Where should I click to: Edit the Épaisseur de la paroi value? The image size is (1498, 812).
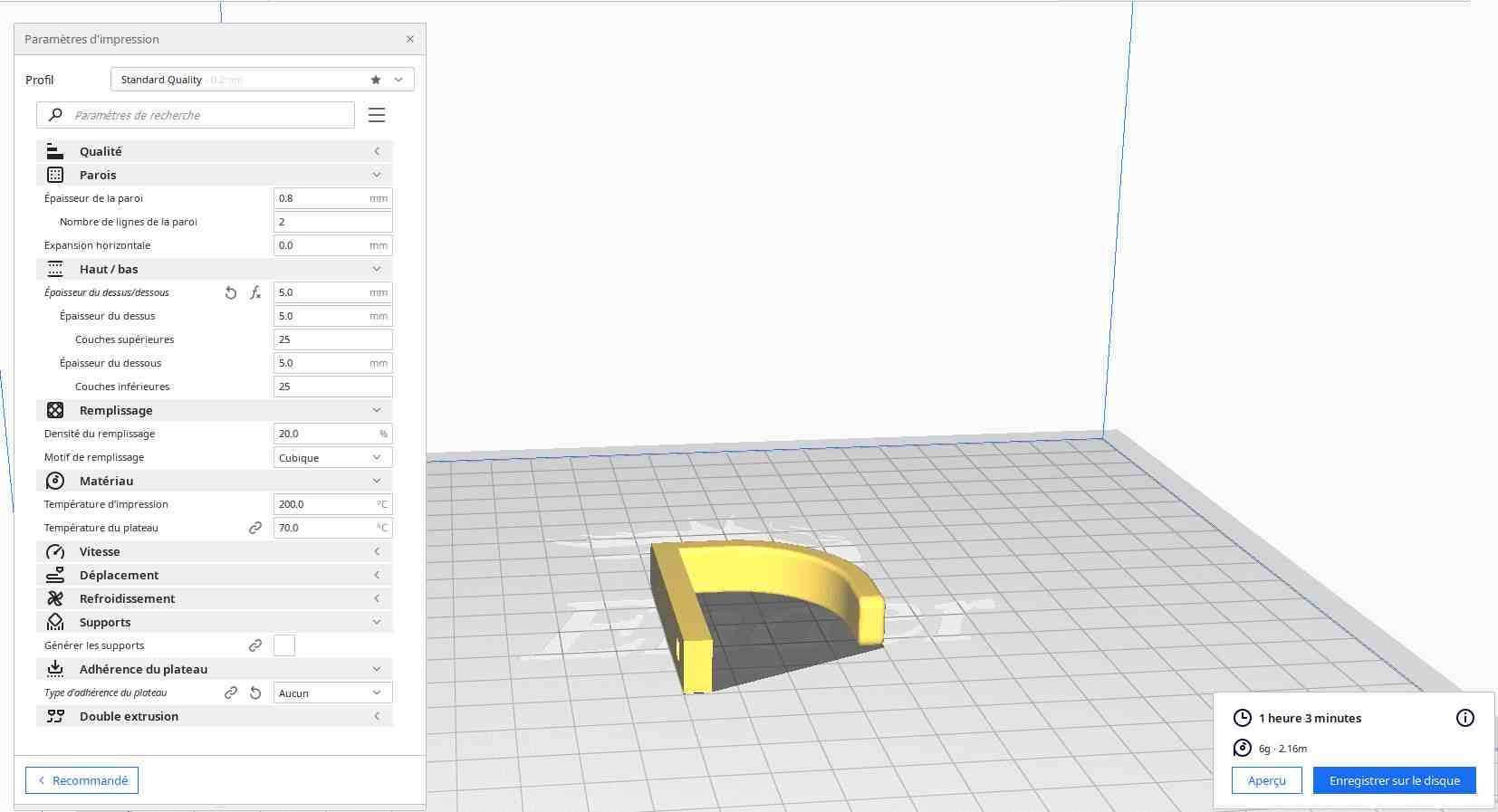pos(333,198)
